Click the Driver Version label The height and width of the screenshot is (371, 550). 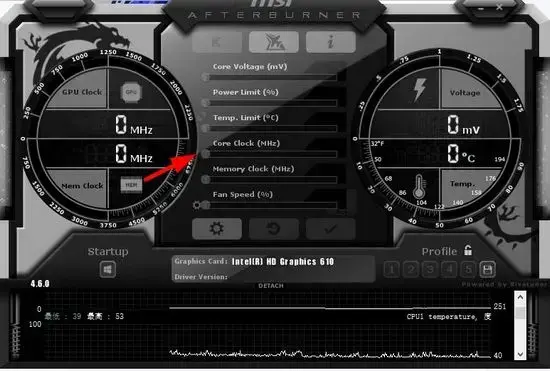point(201,277)
